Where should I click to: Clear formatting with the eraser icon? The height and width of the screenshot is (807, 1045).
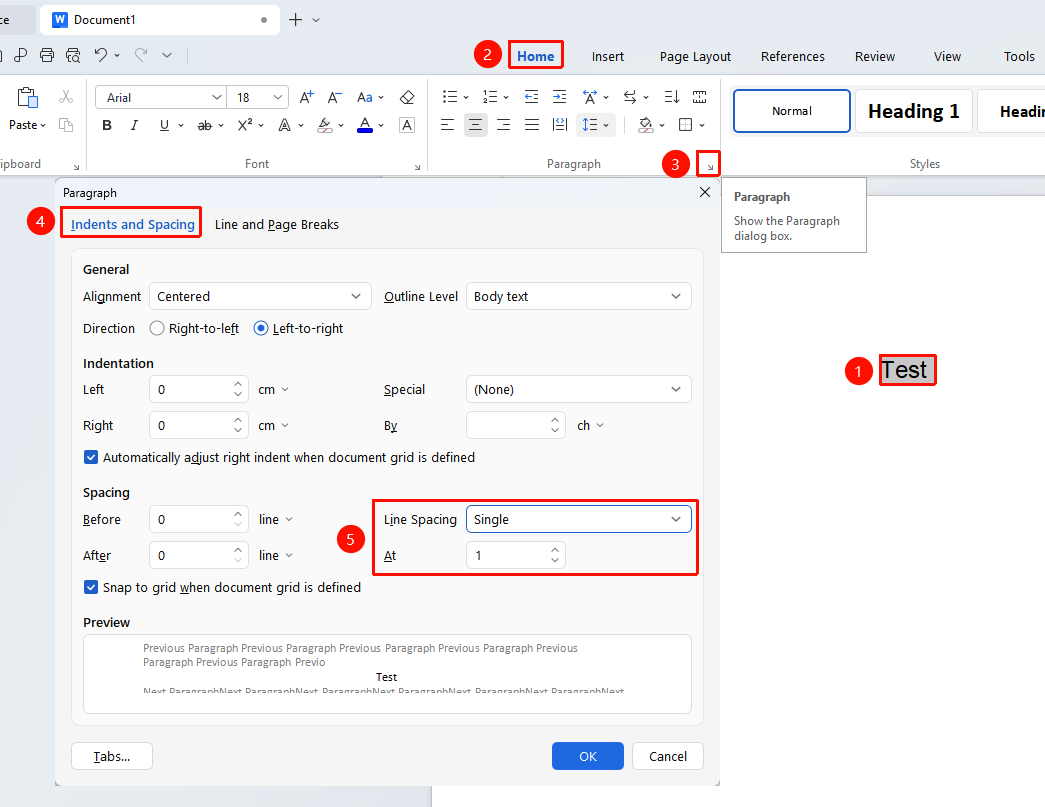[407, 97]
